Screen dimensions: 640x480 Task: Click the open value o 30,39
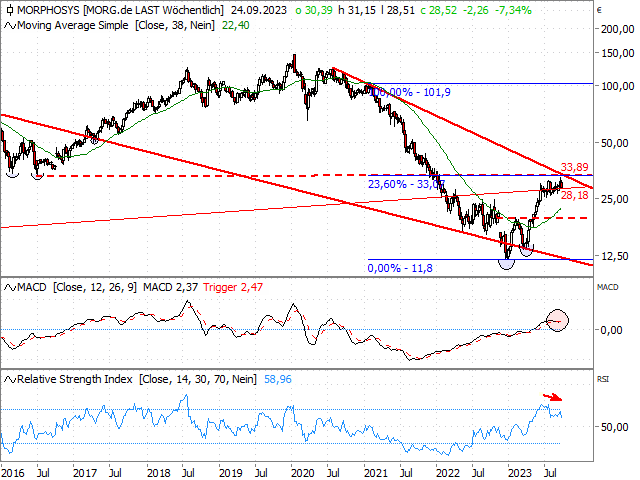(x=314, y=10)
